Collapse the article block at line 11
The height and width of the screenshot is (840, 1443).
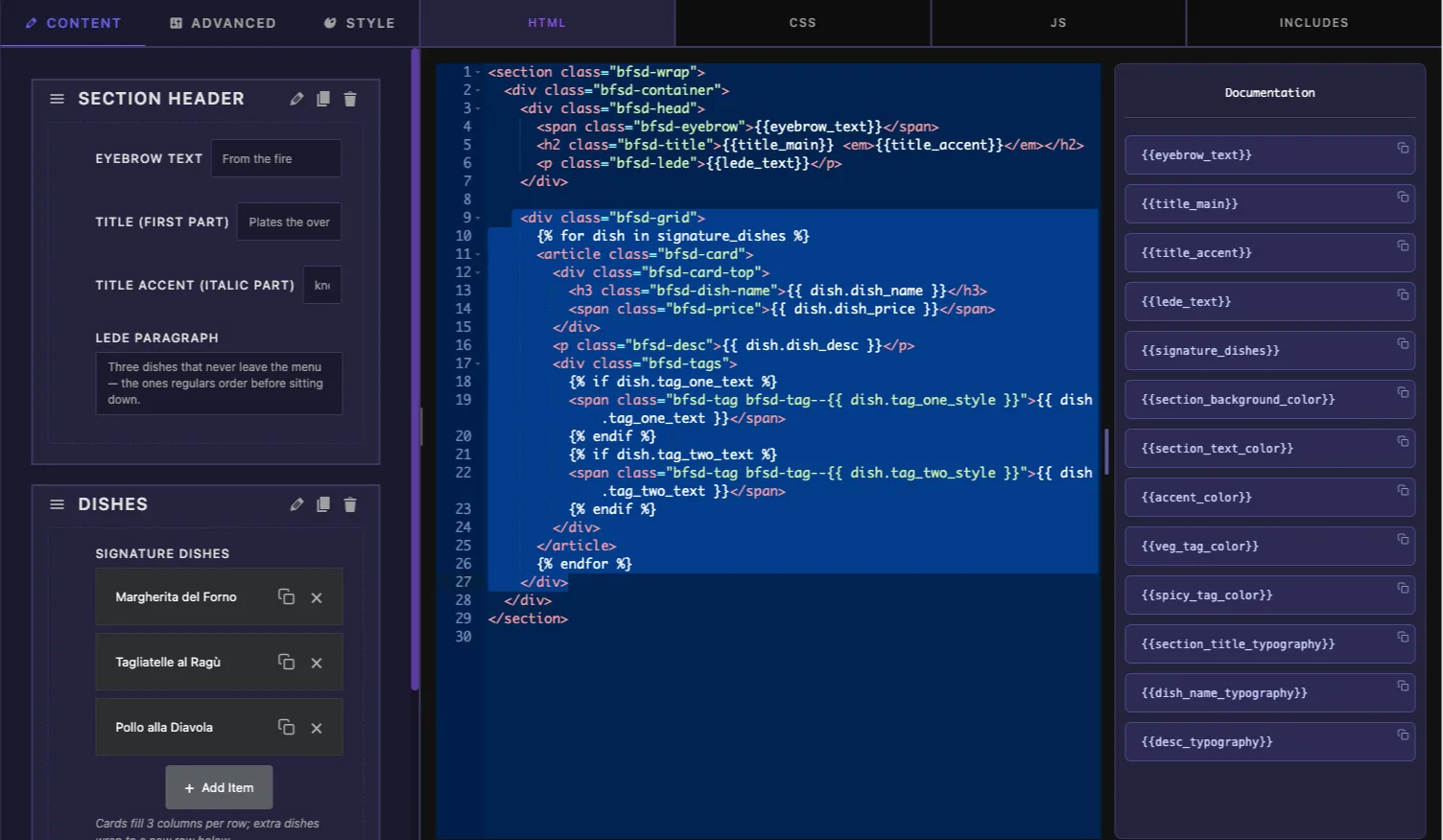(x=478, y=254)
